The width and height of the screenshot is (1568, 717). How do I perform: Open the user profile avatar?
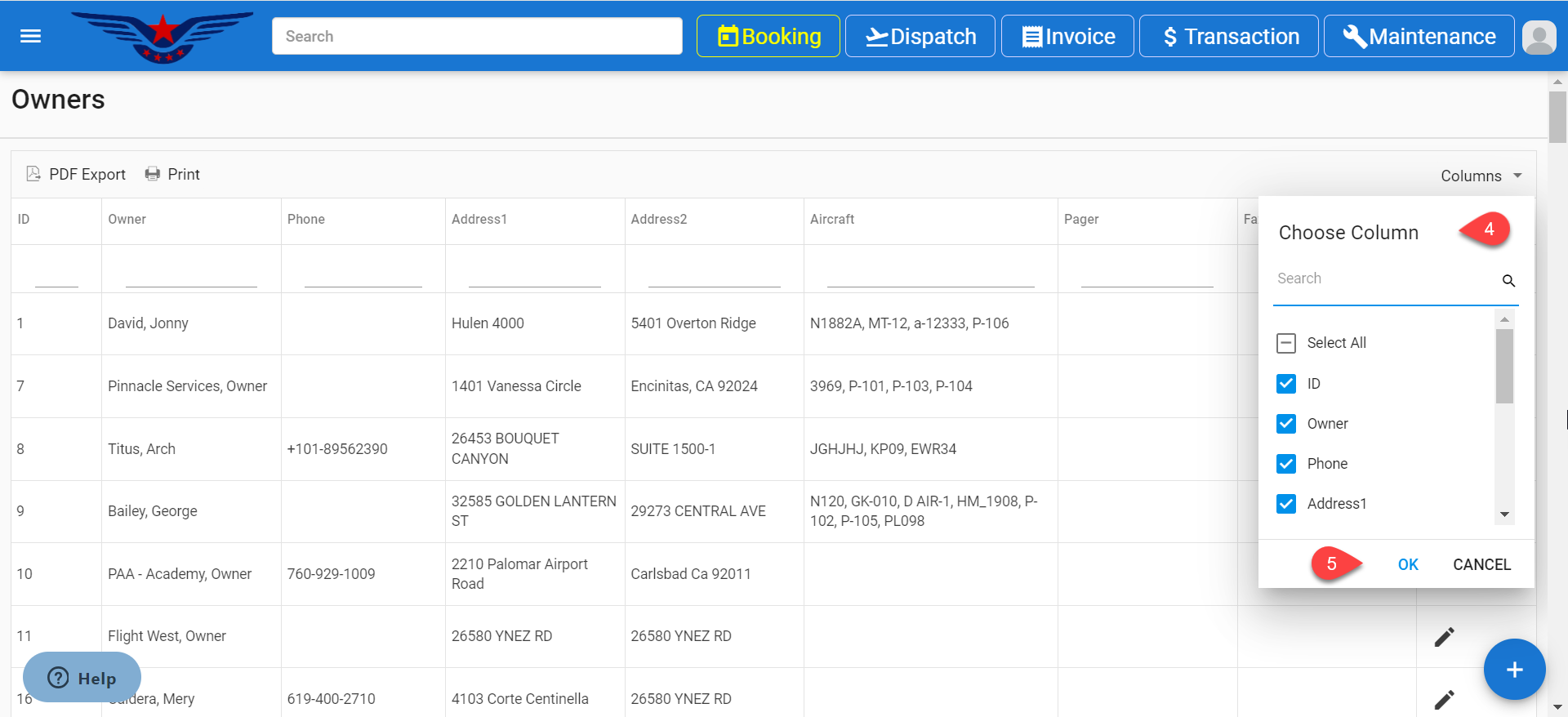(1539, 37)
